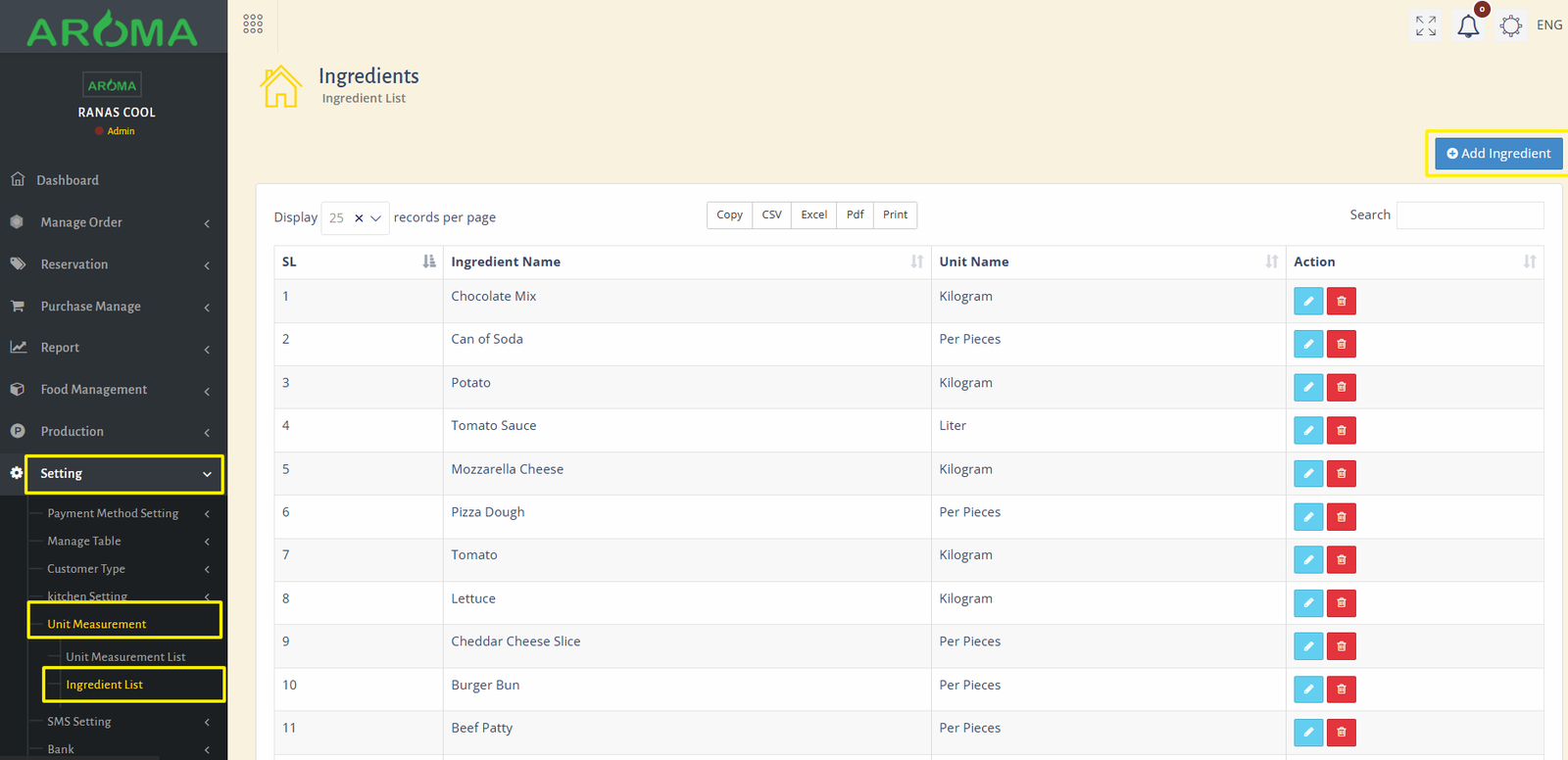Screen dimensions: 1568x760
Task: Export table using the Excel button
Action: click(813, 215)
